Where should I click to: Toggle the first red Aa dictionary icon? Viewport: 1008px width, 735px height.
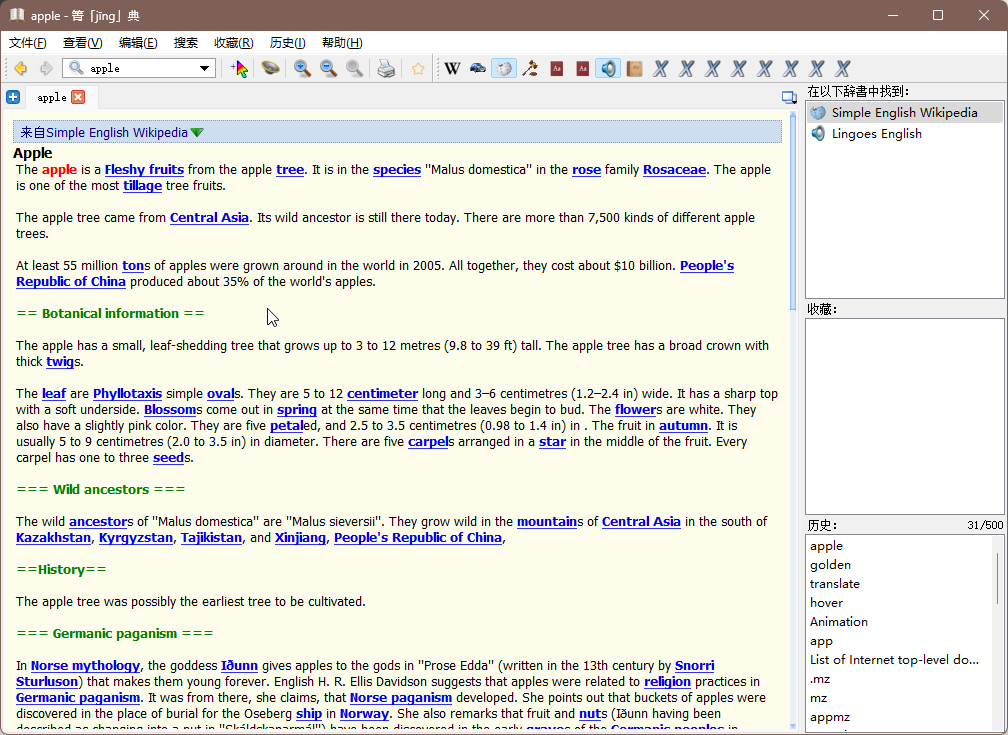557,68
